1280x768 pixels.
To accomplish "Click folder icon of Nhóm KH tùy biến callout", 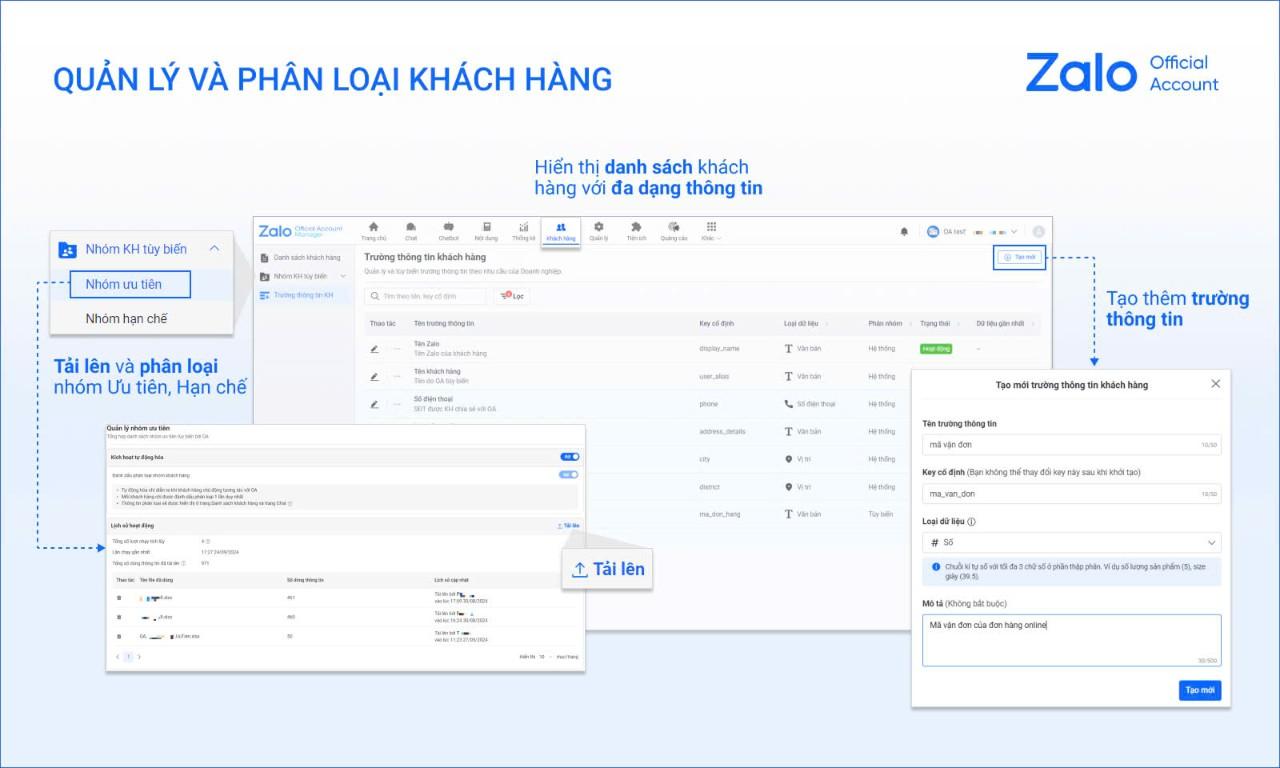I will (x=67, y=250).
